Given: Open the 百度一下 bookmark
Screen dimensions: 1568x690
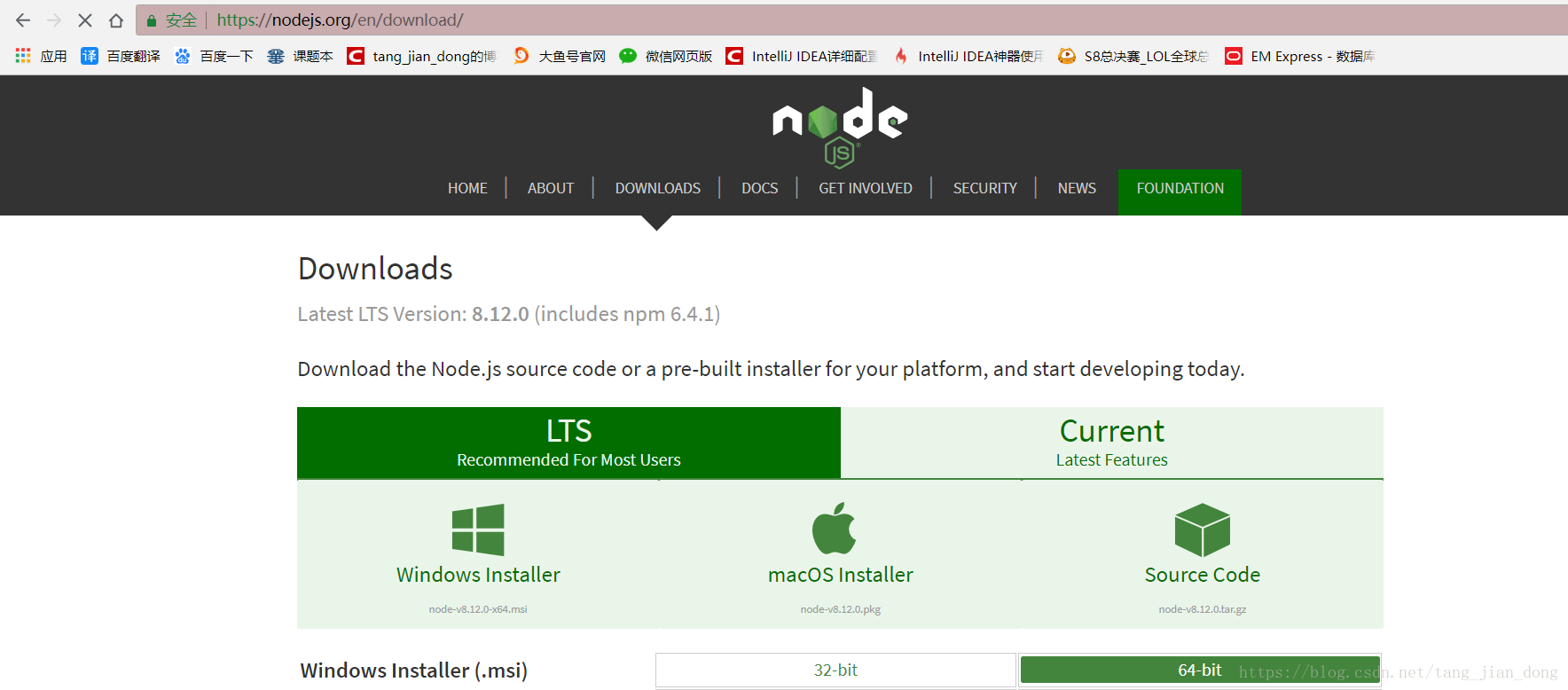Looking at the screenshot, I should (x=214, y=56).
